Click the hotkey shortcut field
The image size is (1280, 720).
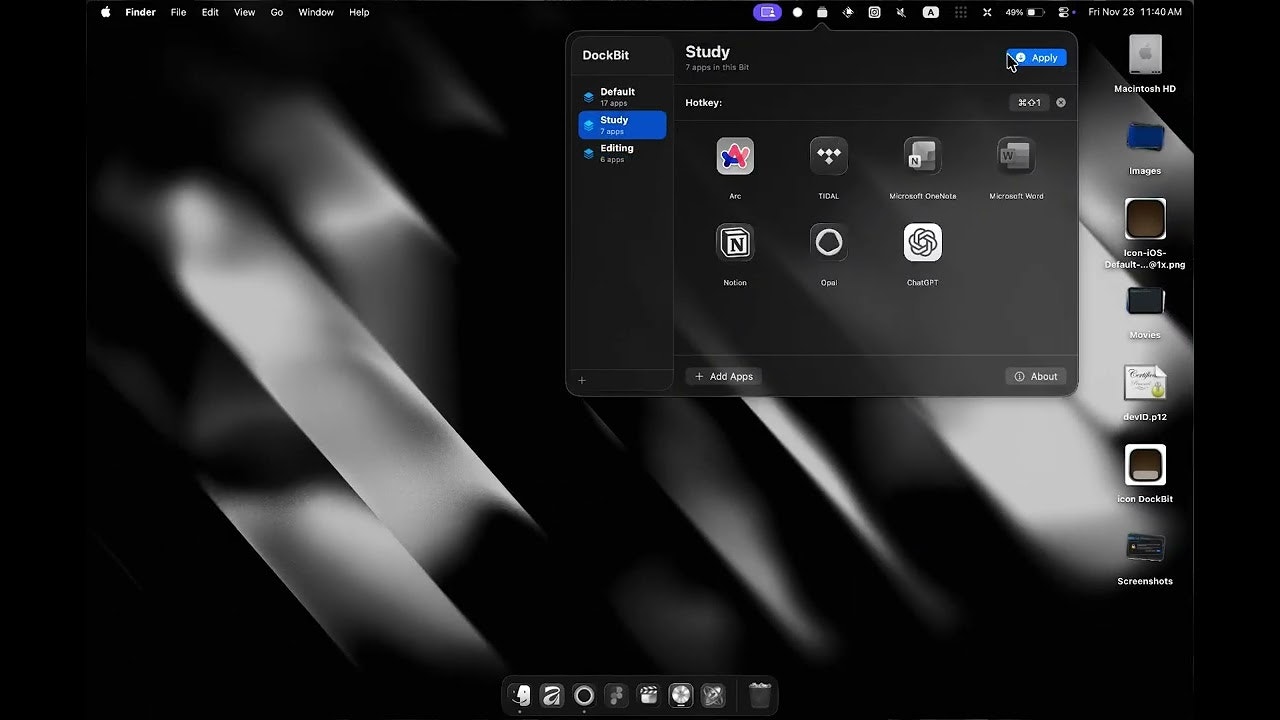pos(1029,102)
